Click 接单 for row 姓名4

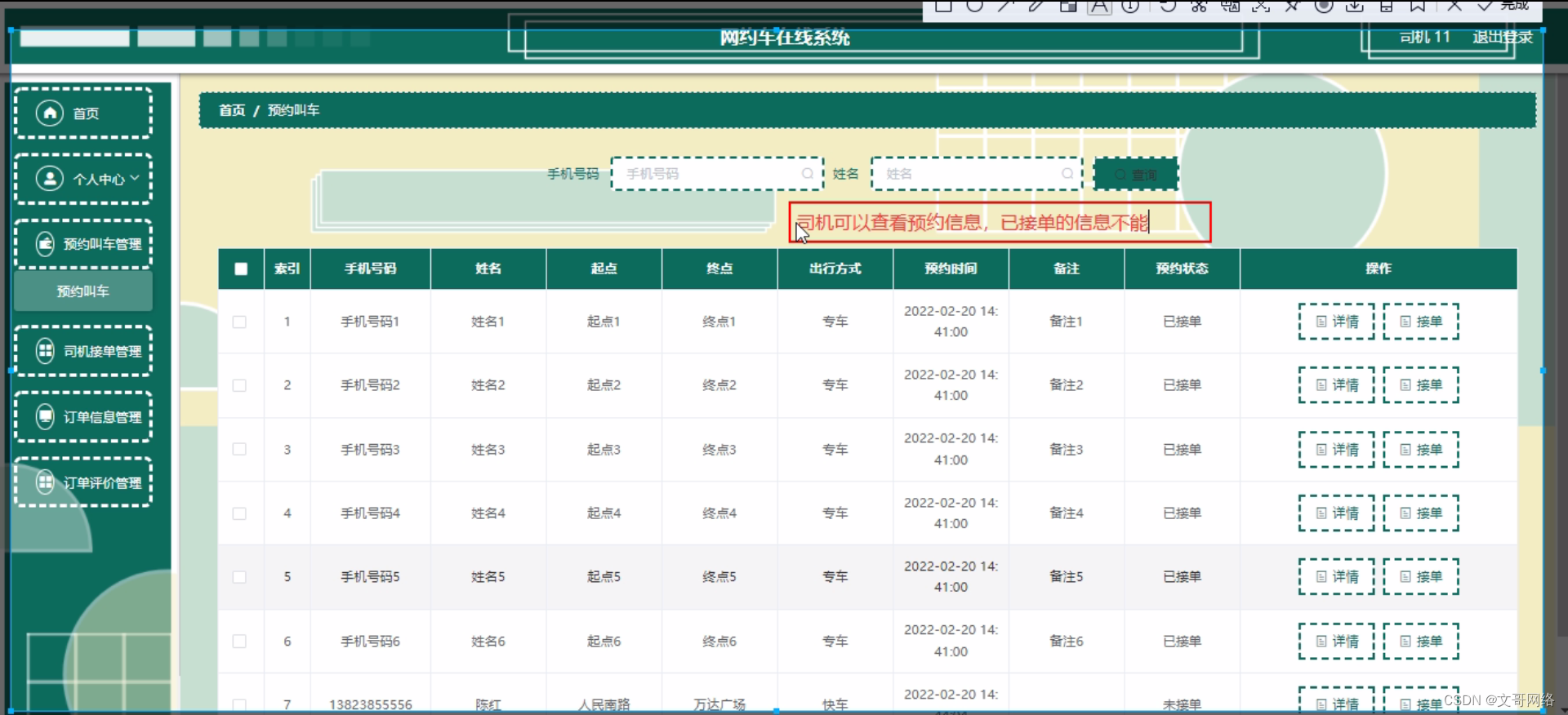coord(1421,513)
